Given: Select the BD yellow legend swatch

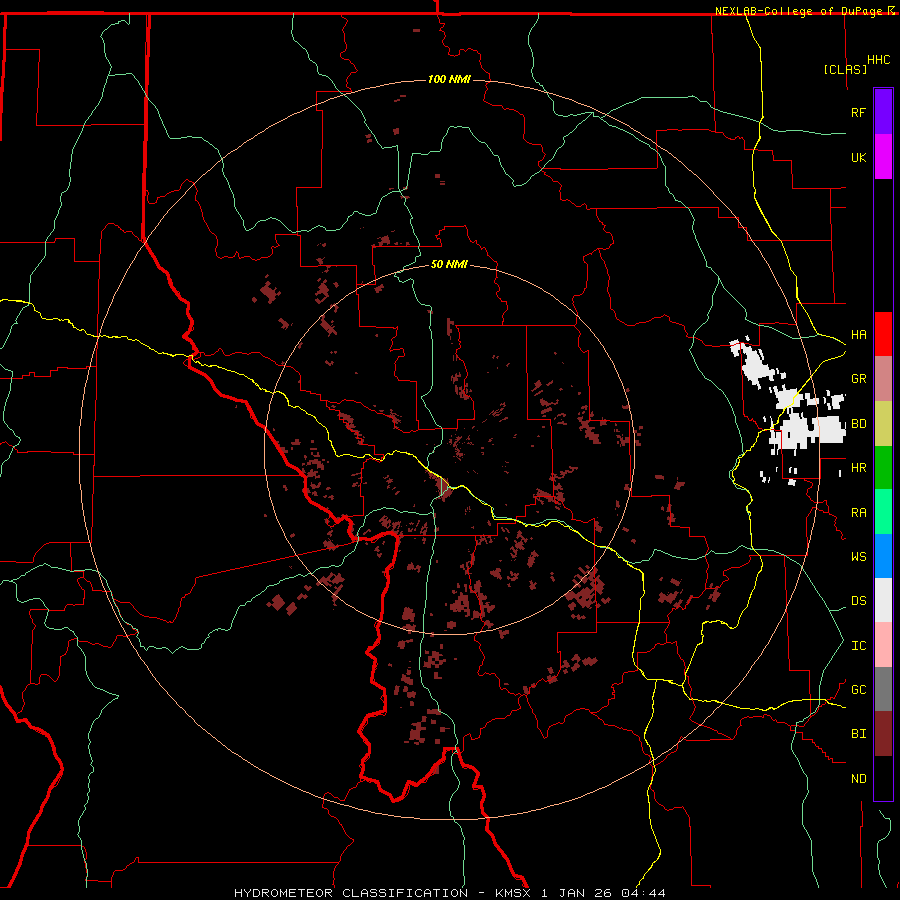Looking at the screenshot, I should (883, 424).
